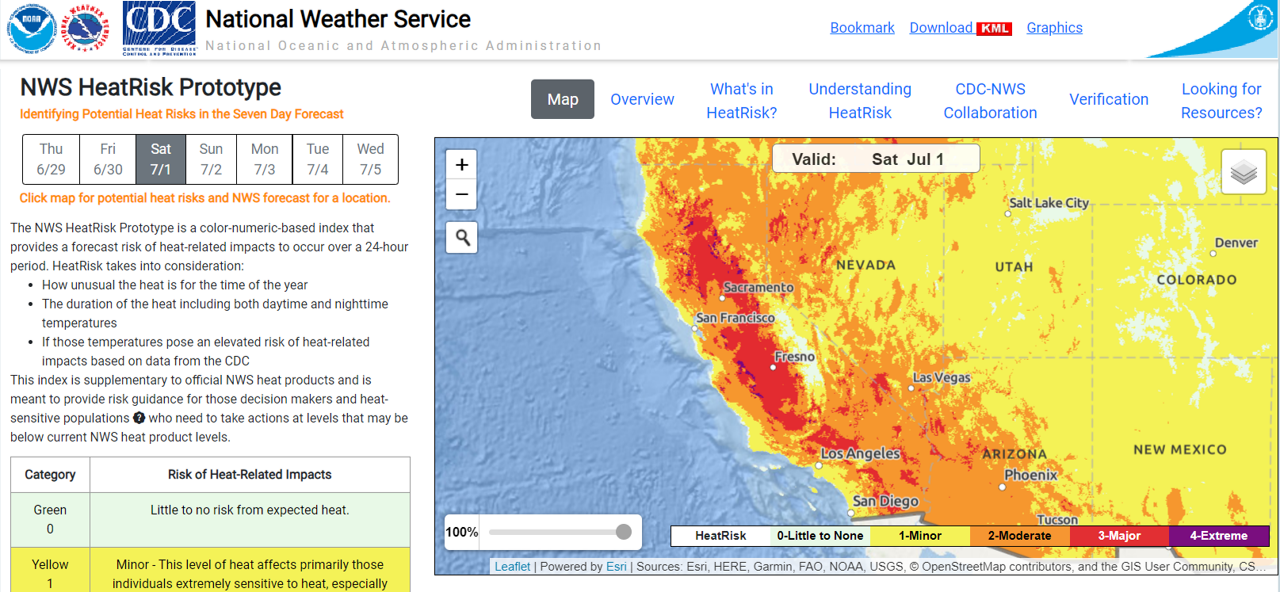Toggle the 2-Moderate legend category
The height and width of the screenshot is (592, 1280).
(1019, 535)
